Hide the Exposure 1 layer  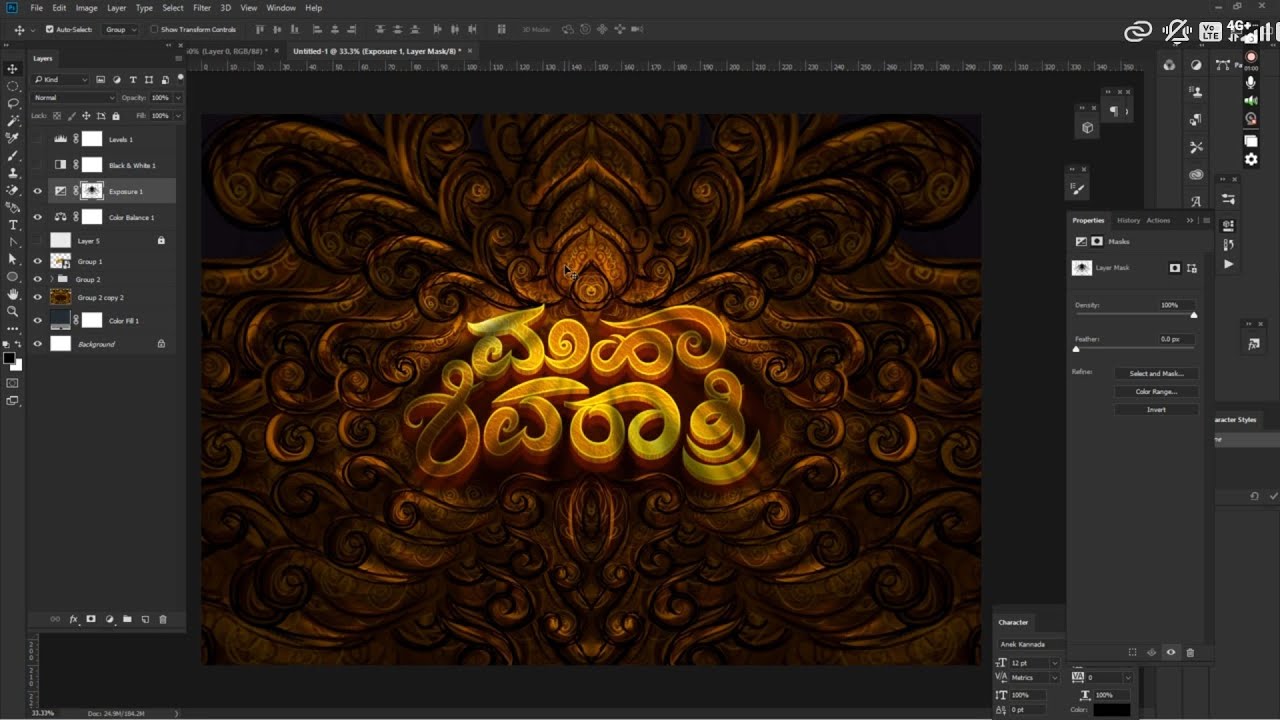click(38, 191)
